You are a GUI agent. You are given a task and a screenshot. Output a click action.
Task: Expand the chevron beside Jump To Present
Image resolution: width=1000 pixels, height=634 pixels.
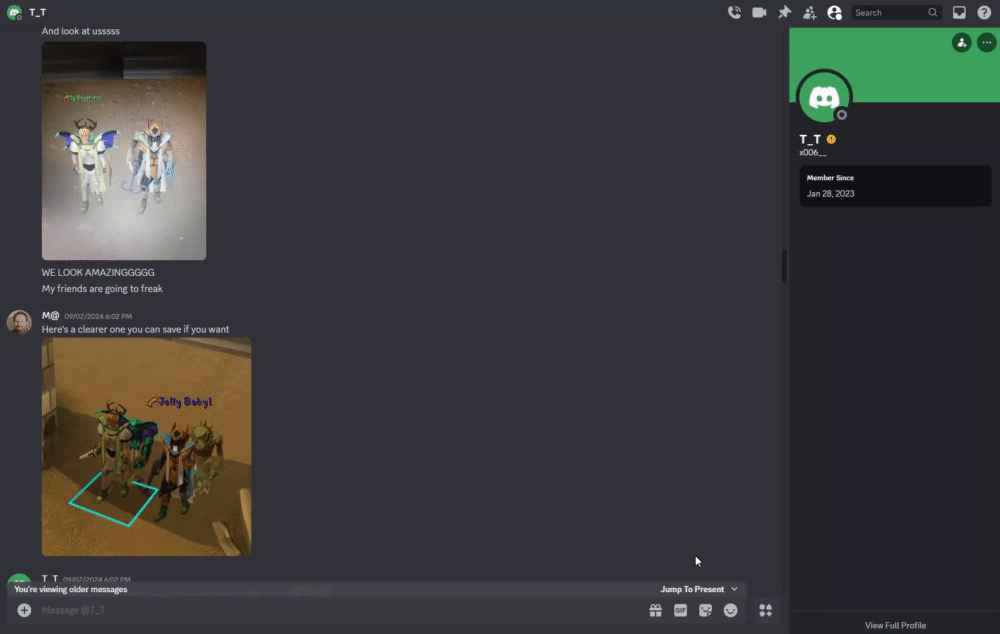(734, 589)
